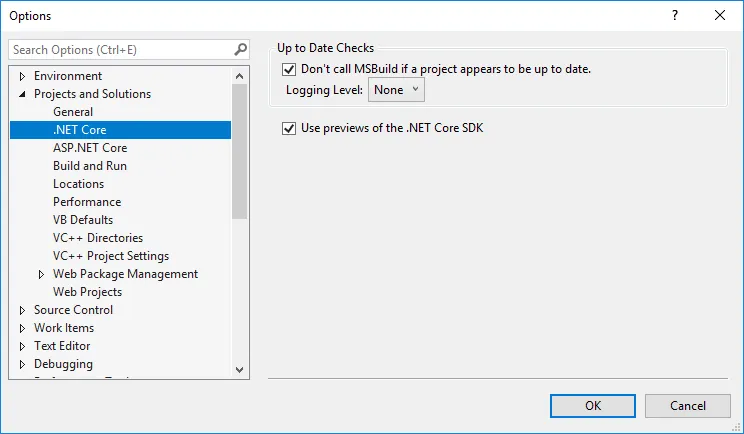Expand the Web Package Management node
744x434 pixels.
[x=42, y=274]
